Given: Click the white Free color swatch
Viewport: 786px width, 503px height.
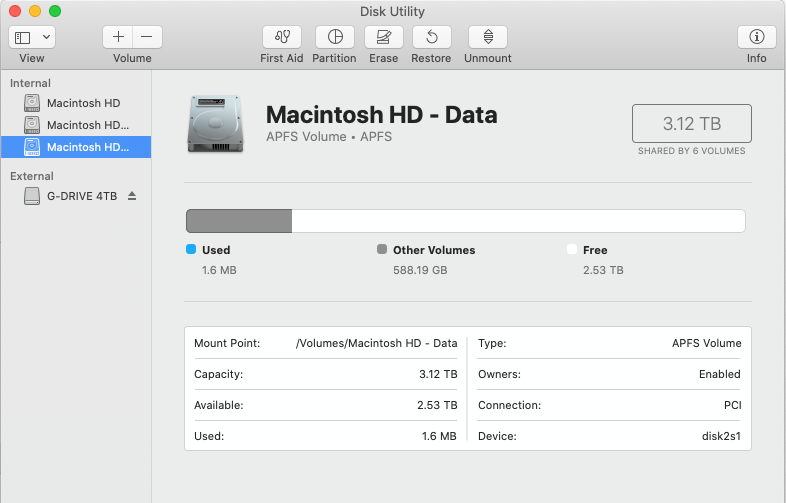Looking at the screenshot, I should 572,249.
